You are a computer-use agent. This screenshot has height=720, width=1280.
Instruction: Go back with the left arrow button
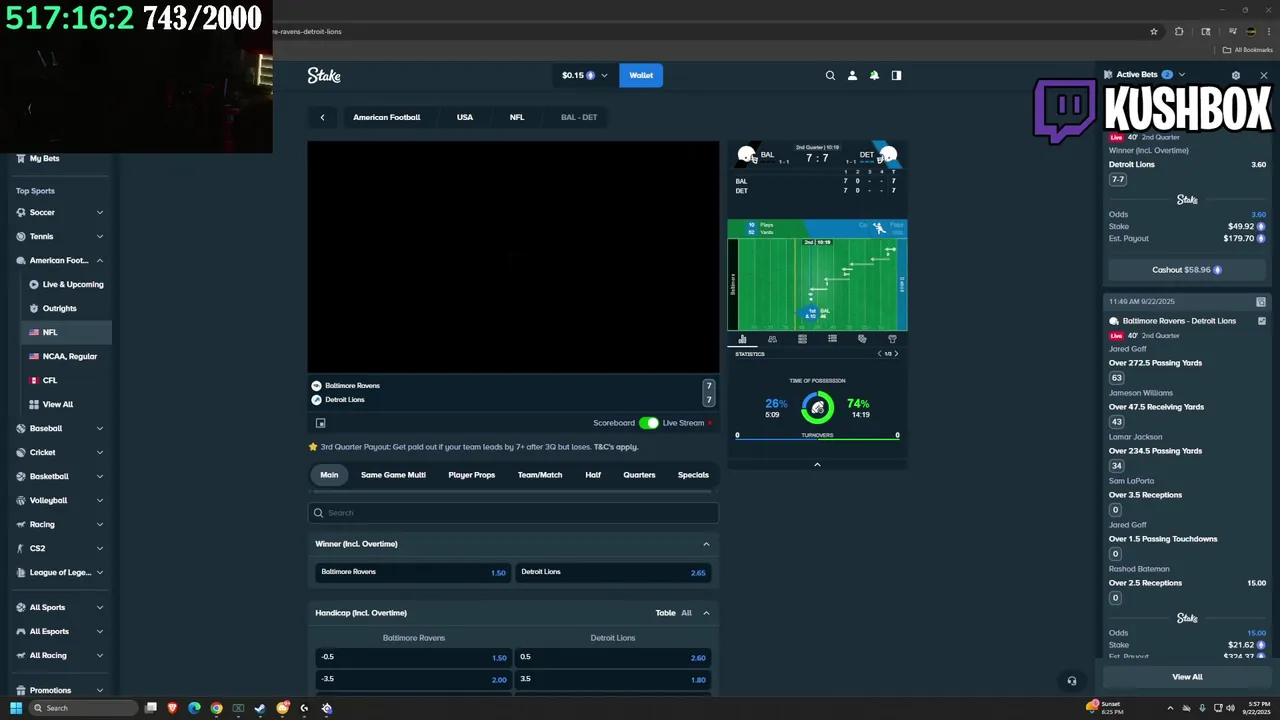(x=322, y=117)
